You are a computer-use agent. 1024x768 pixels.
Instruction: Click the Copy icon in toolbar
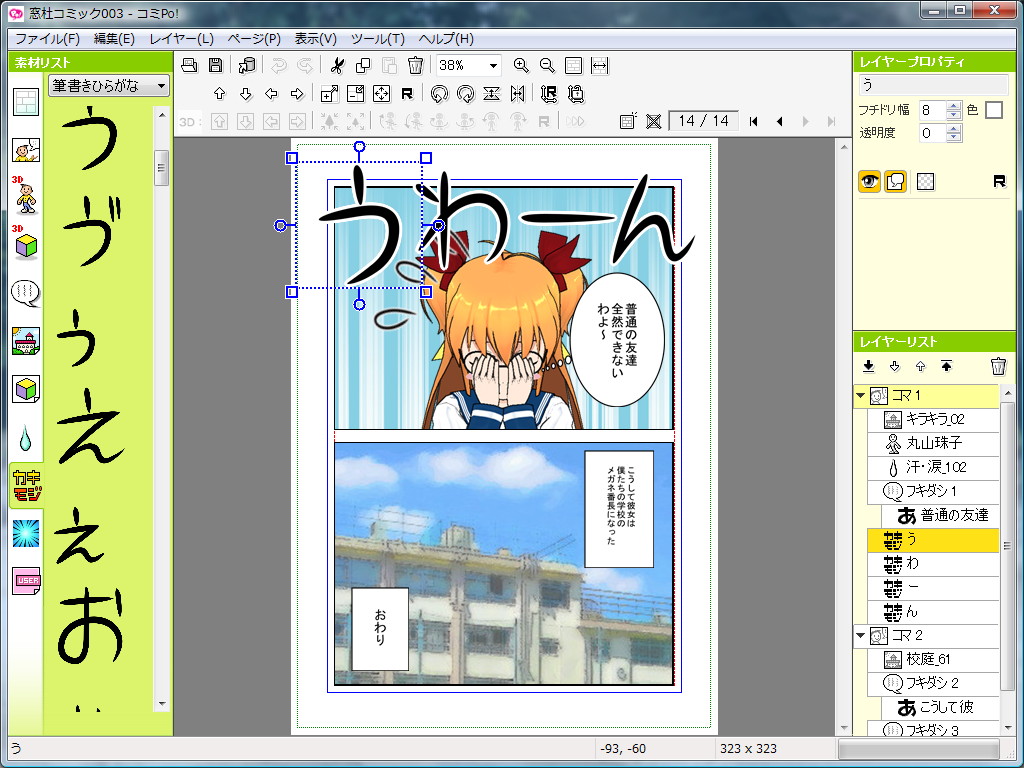tap(363, 65)
